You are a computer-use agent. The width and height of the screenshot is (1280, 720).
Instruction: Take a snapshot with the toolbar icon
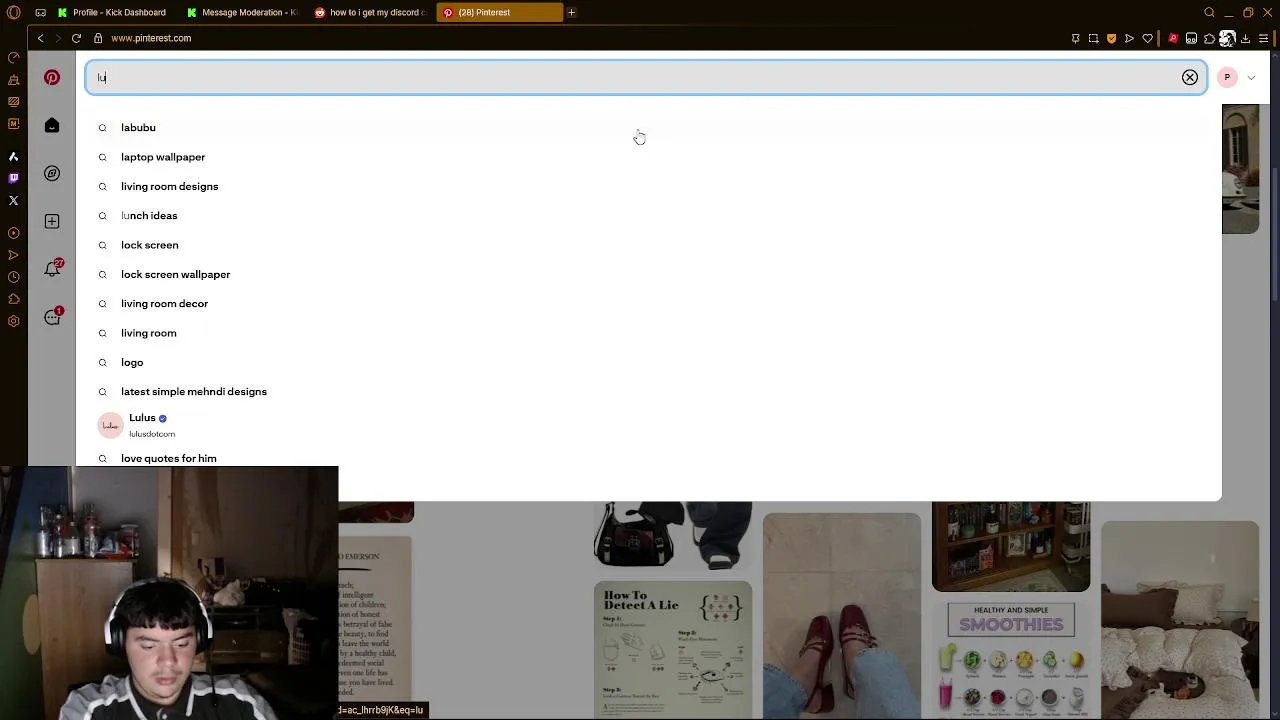[x=1093, y=38]
